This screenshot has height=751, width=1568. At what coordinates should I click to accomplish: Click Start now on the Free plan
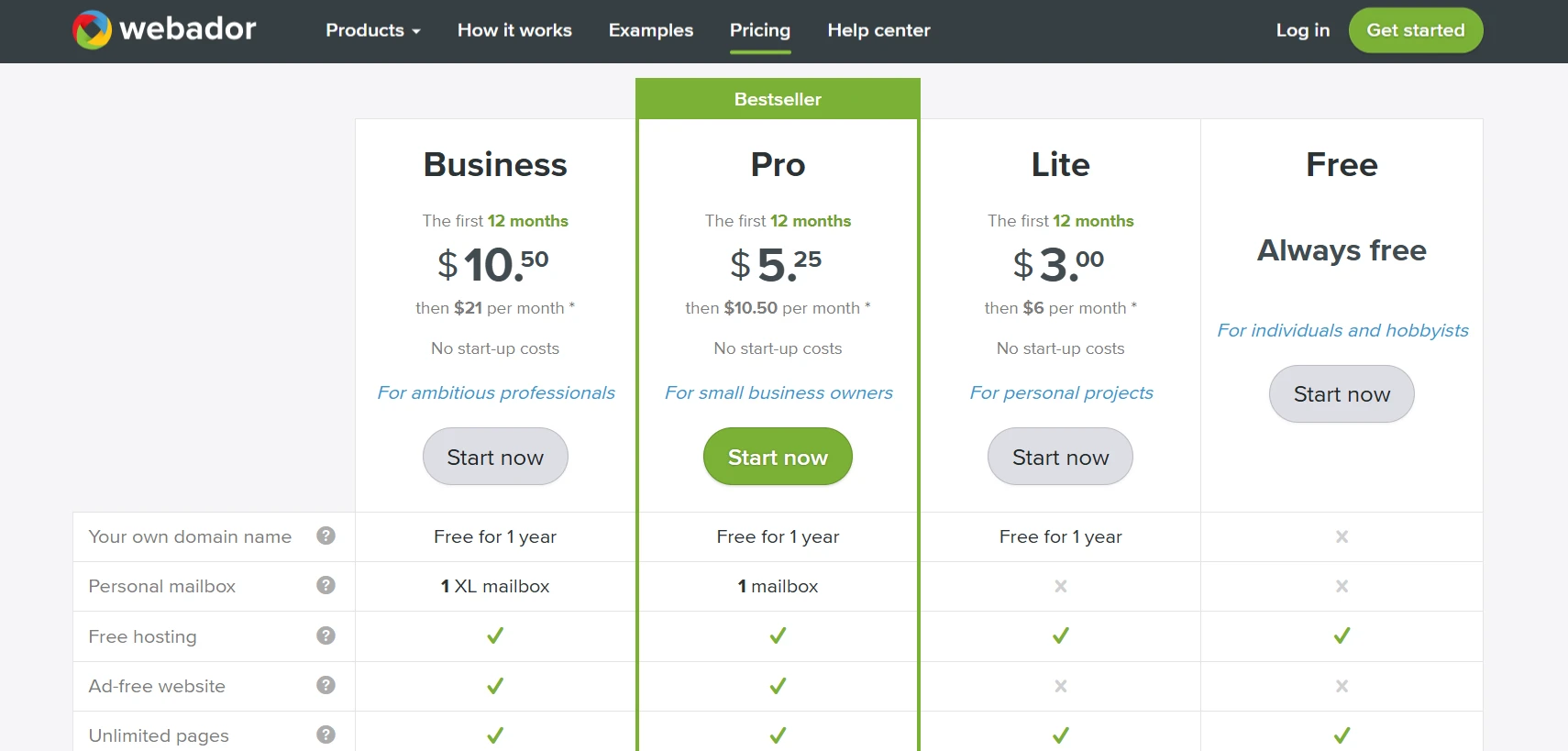pyautogui.click(x=1342, y=393)
